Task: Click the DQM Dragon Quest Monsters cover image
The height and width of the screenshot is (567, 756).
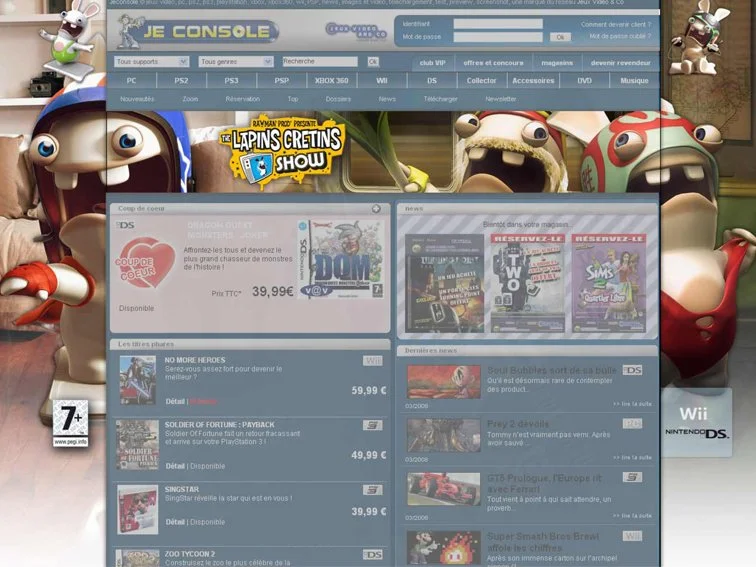Action: pos(341,259)
